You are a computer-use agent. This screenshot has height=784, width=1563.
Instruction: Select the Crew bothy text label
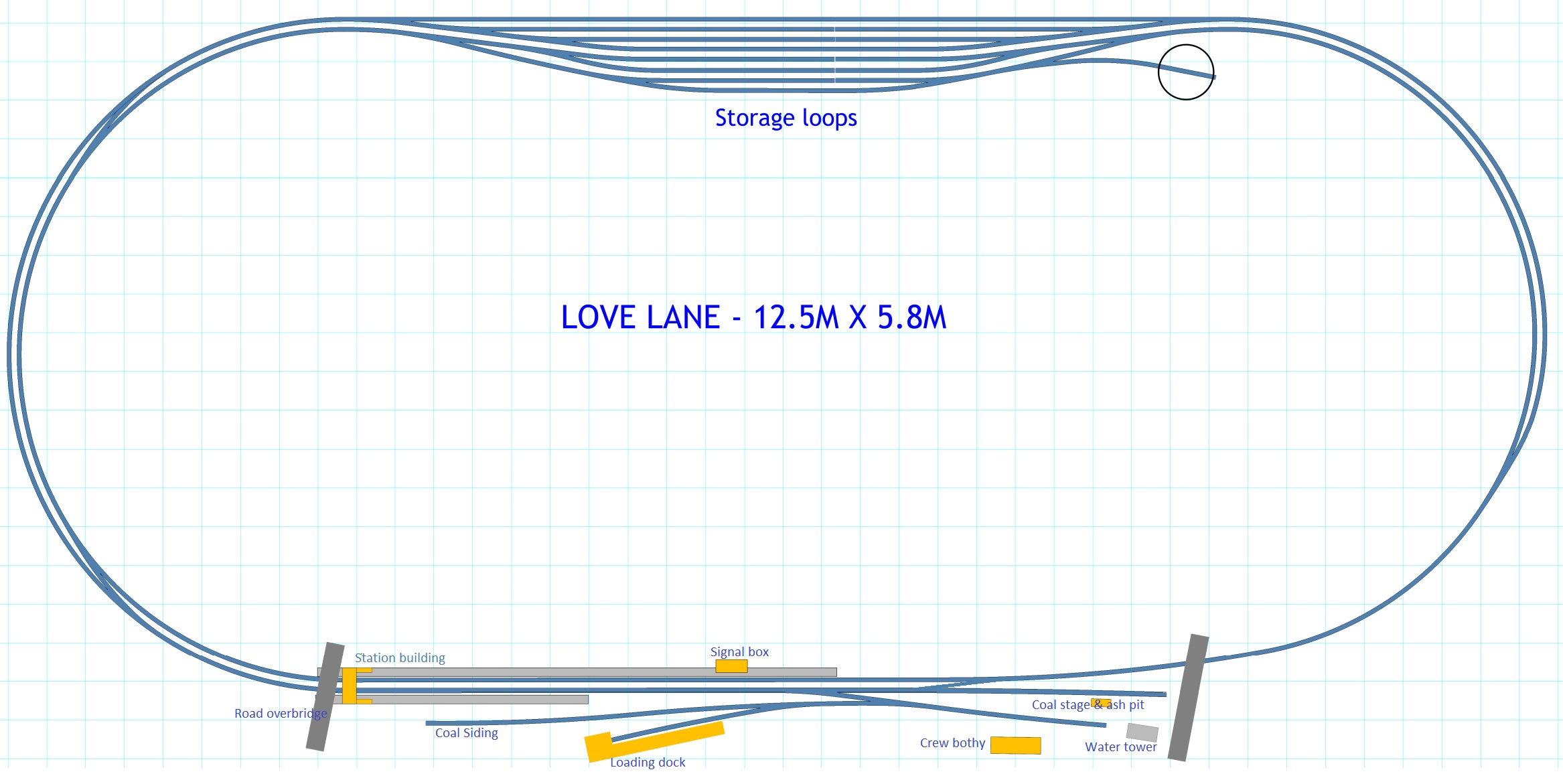pos(952,743)
